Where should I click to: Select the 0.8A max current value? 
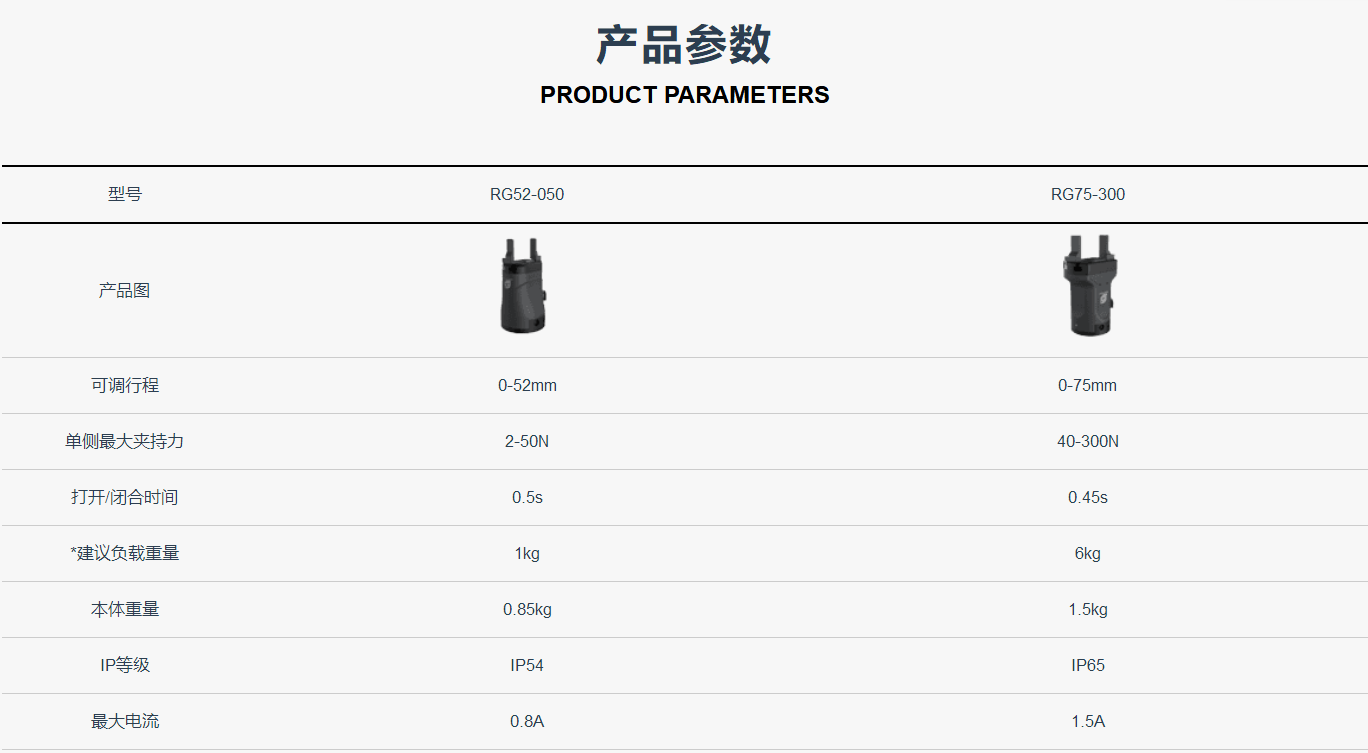[527, 722]
